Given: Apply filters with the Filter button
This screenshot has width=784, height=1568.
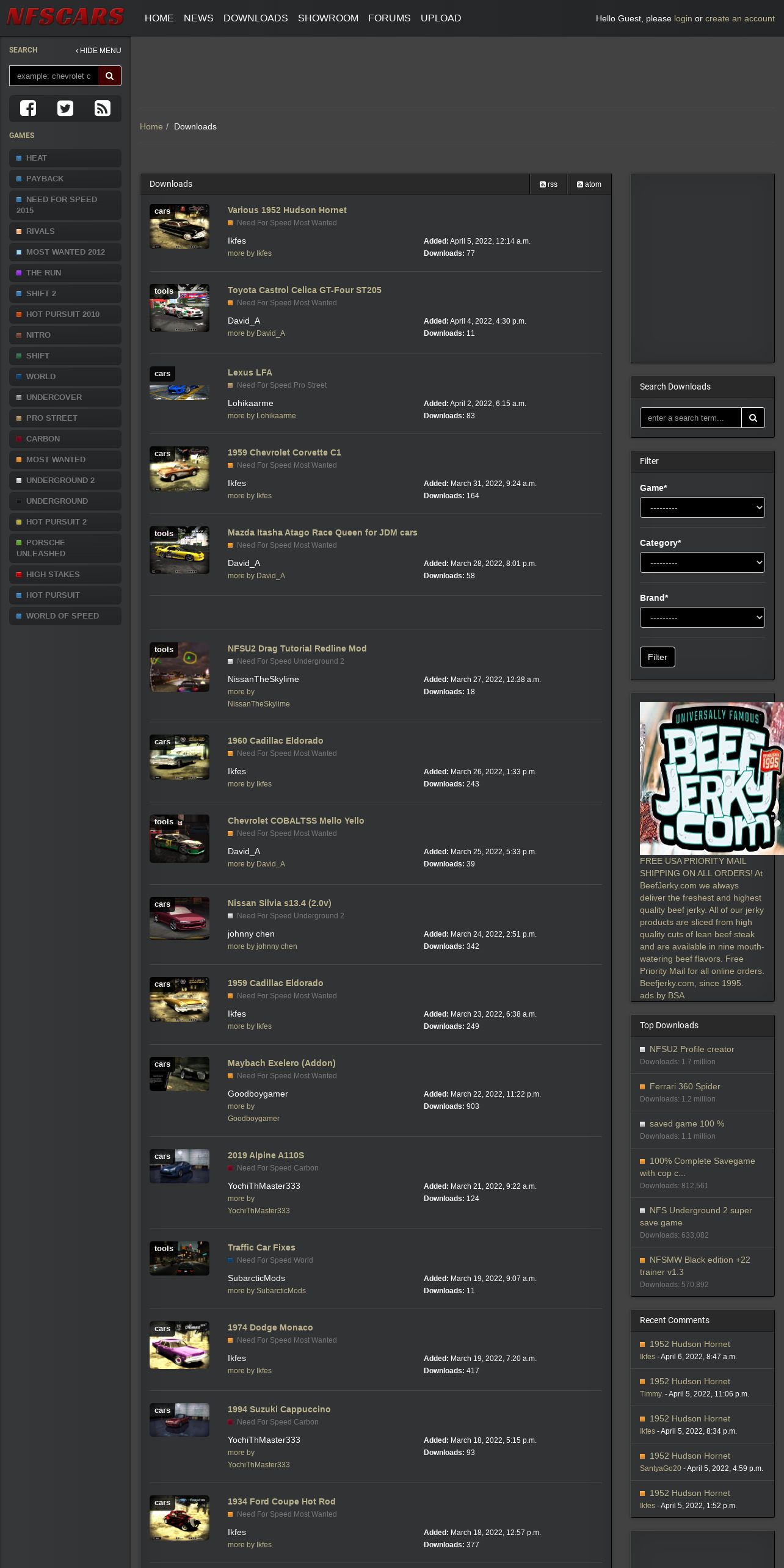Looking at the screenshot, I should pyautogui.click(x=657, y=657).
